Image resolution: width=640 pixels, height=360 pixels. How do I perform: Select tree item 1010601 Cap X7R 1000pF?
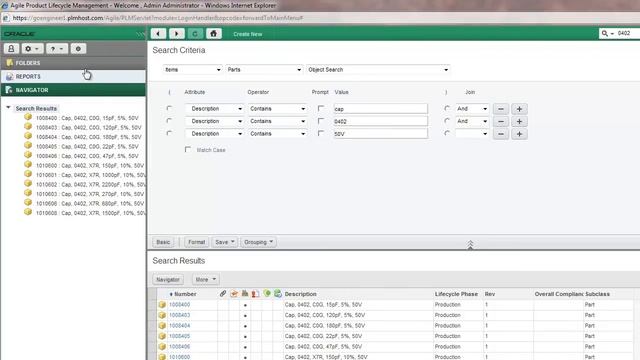(x=91, y=175)
